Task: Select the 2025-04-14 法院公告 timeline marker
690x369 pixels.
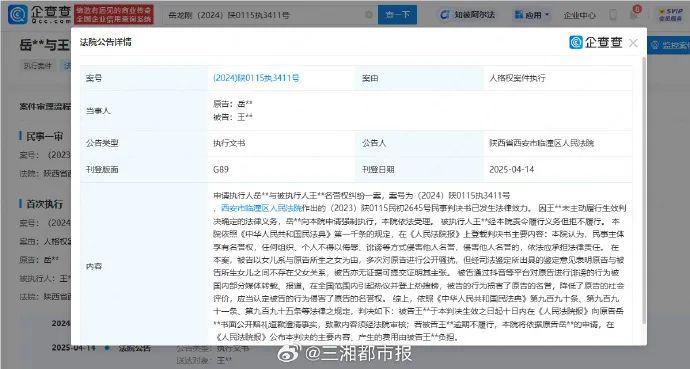Action: [107, 348]
